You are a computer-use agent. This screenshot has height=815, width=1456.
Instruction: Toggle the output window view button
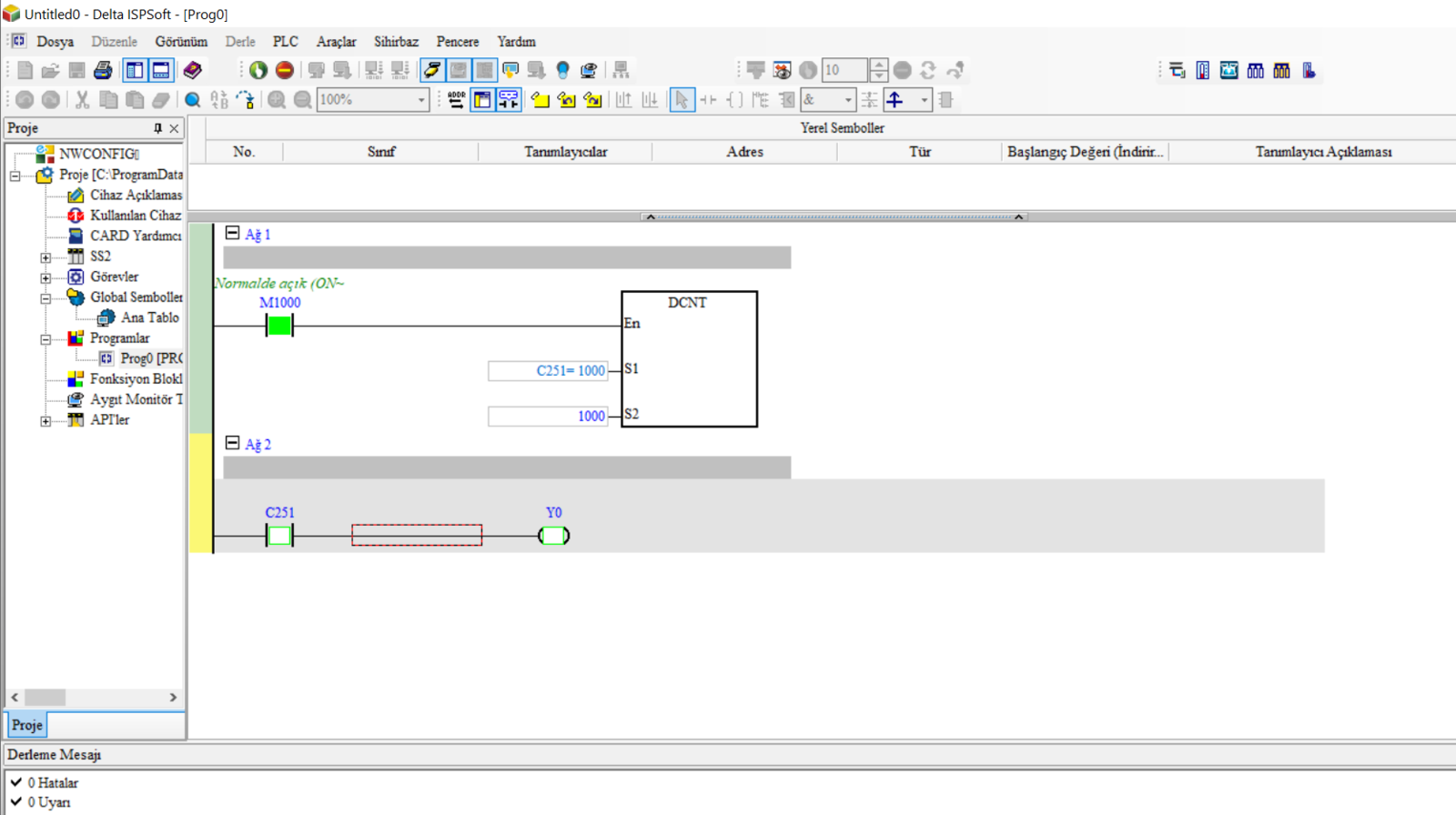pyautogui.click(x=161, y=70)
